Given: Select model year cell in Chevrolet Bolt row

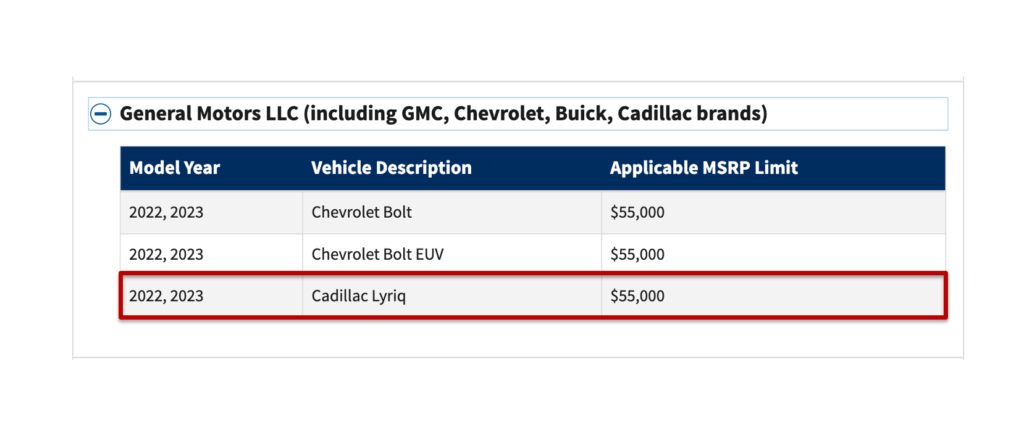Looking at the screenshot, I should pyautogui.click(x=212, y=212).
